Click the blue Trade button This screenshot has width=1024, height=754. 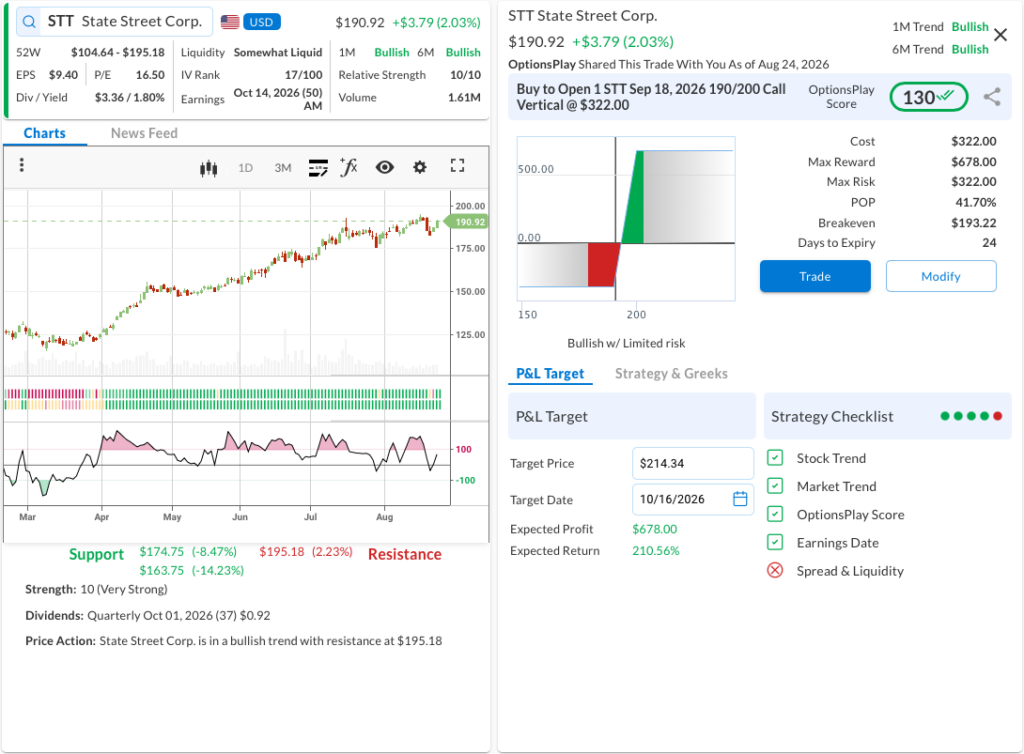point(815,276)
